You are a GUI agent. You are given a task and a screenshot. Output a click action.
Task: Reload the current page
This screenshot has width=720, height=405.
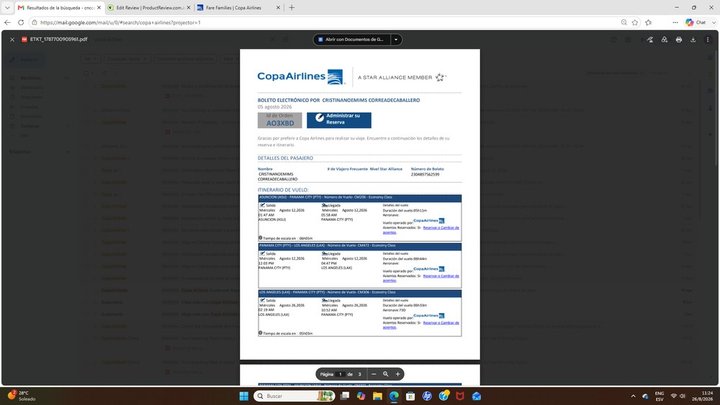(21, 22)
